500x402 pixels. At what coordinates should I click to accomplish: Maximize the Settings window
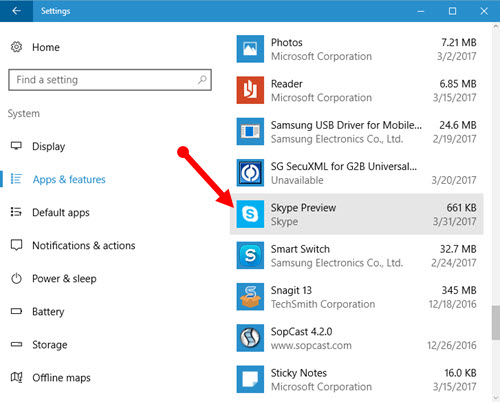click(452, 11)
